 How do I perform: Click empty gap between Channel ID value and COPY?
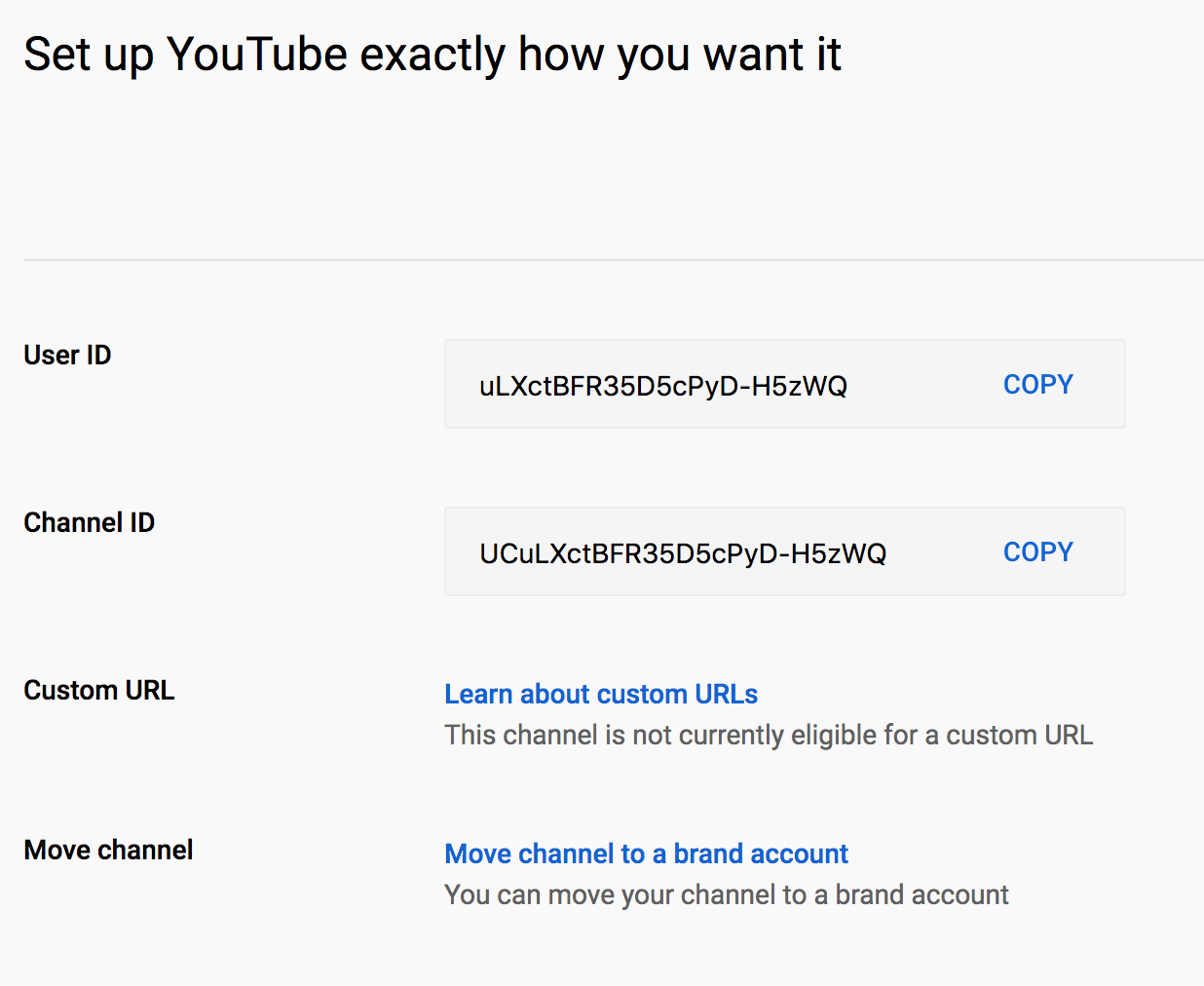pos(945,552)
